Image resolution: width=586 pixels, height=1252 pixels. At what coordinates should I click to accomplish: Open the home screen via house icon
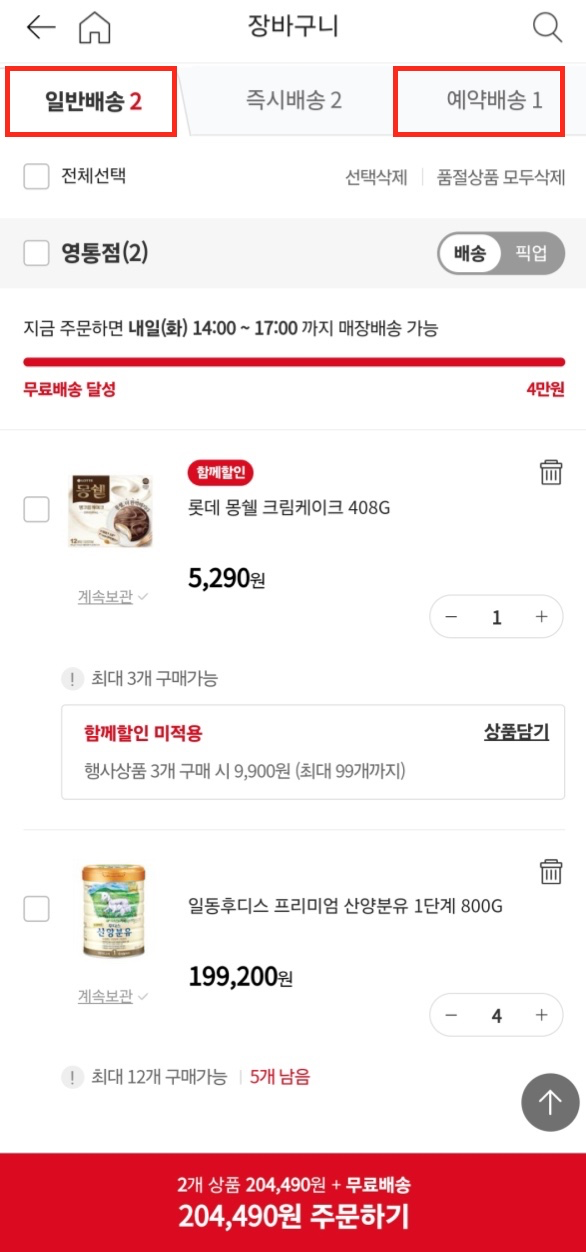[94, 27]
